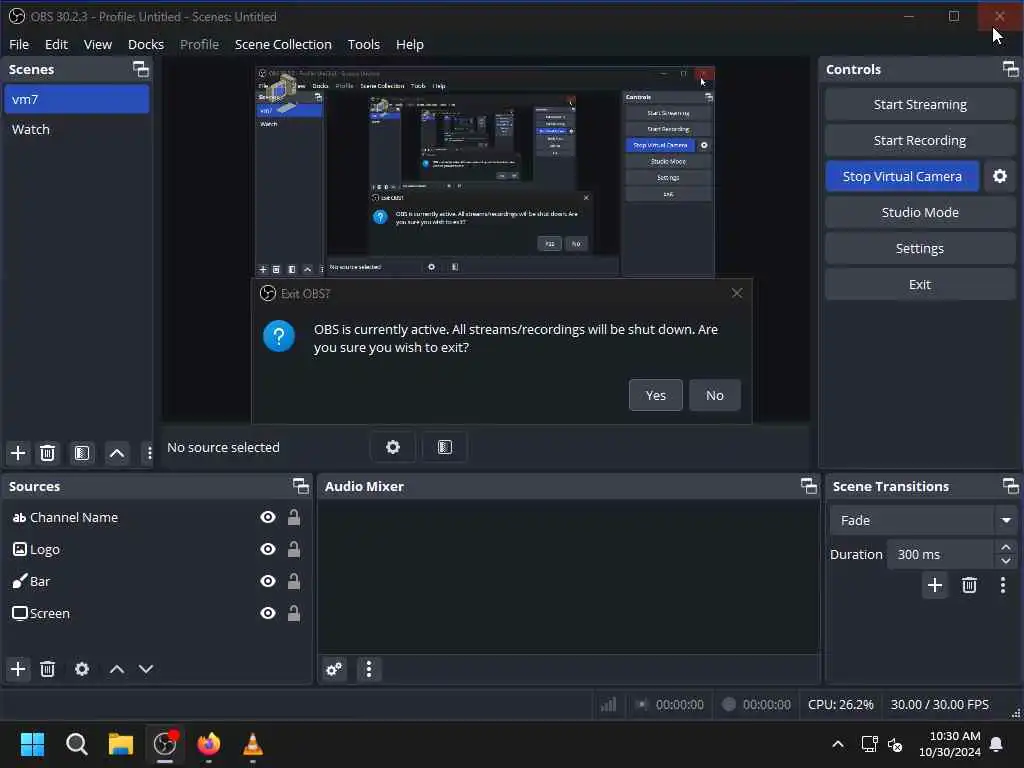The image size is (1024, 768).
Task: Add a new scene with plus icon
Action: click(x=18, y=453)
